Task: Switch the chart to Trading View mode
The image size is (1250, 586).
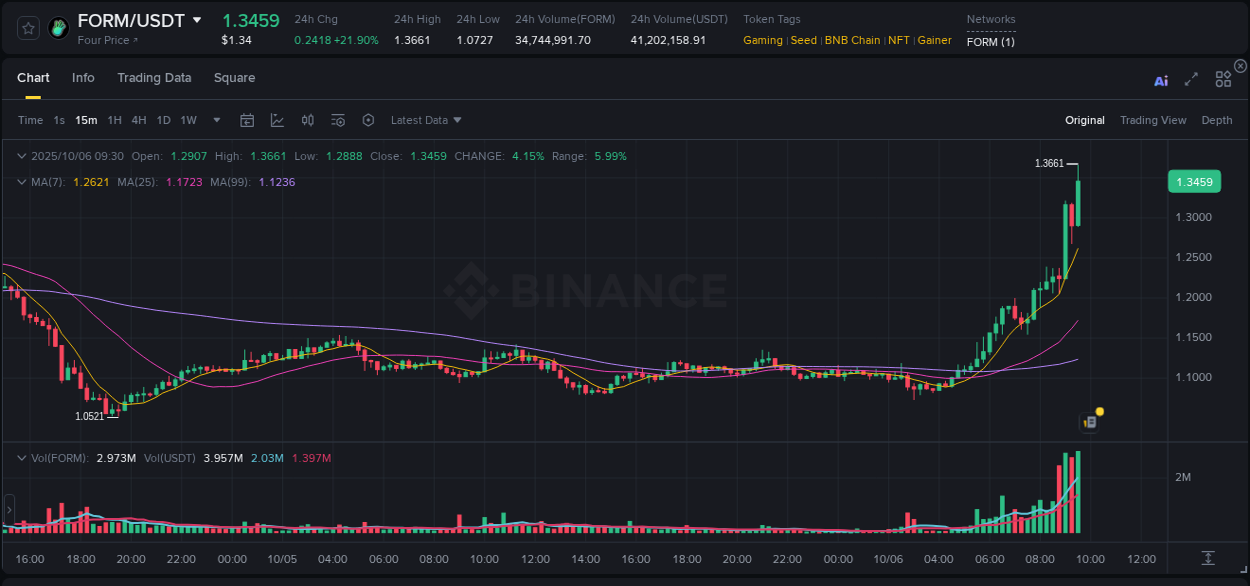Action: click(1153, 120)
